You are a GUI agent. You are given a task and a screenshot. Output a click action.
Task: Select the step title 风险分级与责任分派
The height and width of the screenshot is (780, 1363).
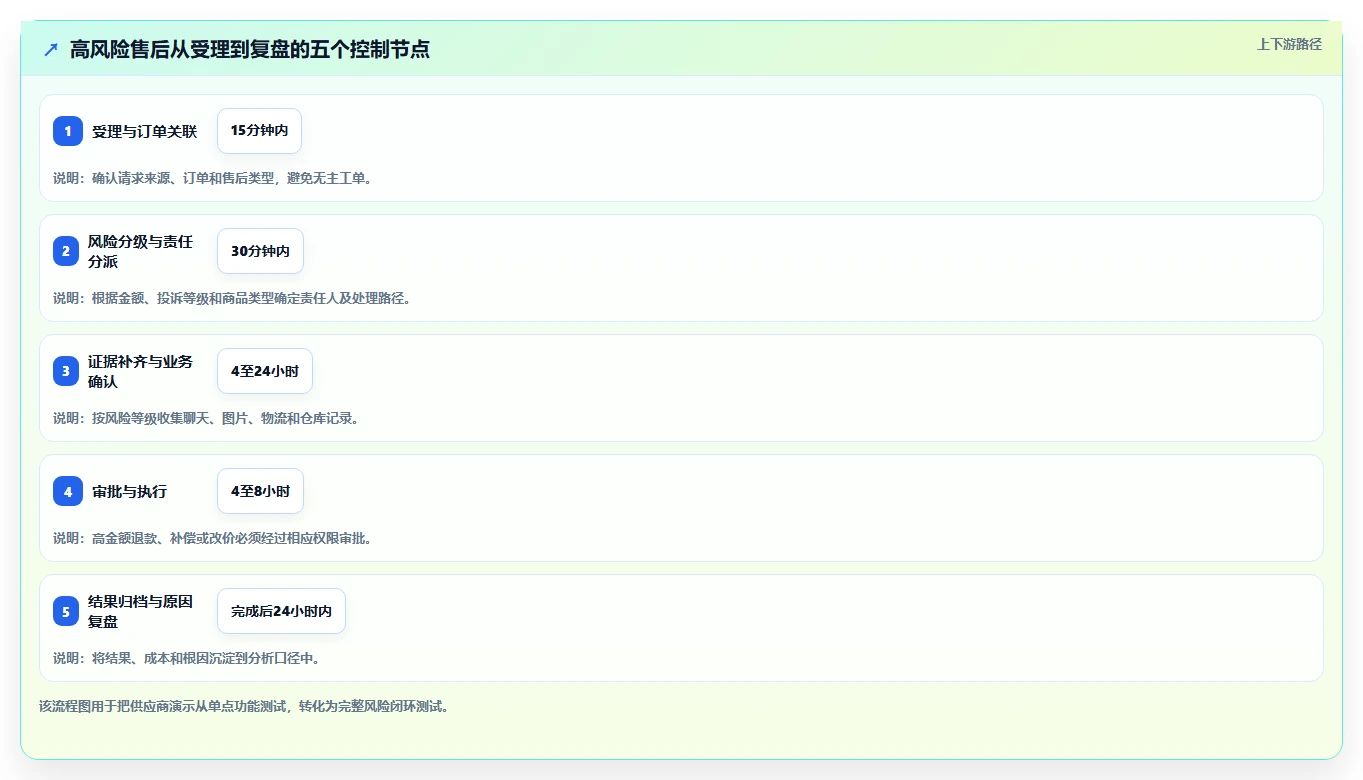pos(140,251)
